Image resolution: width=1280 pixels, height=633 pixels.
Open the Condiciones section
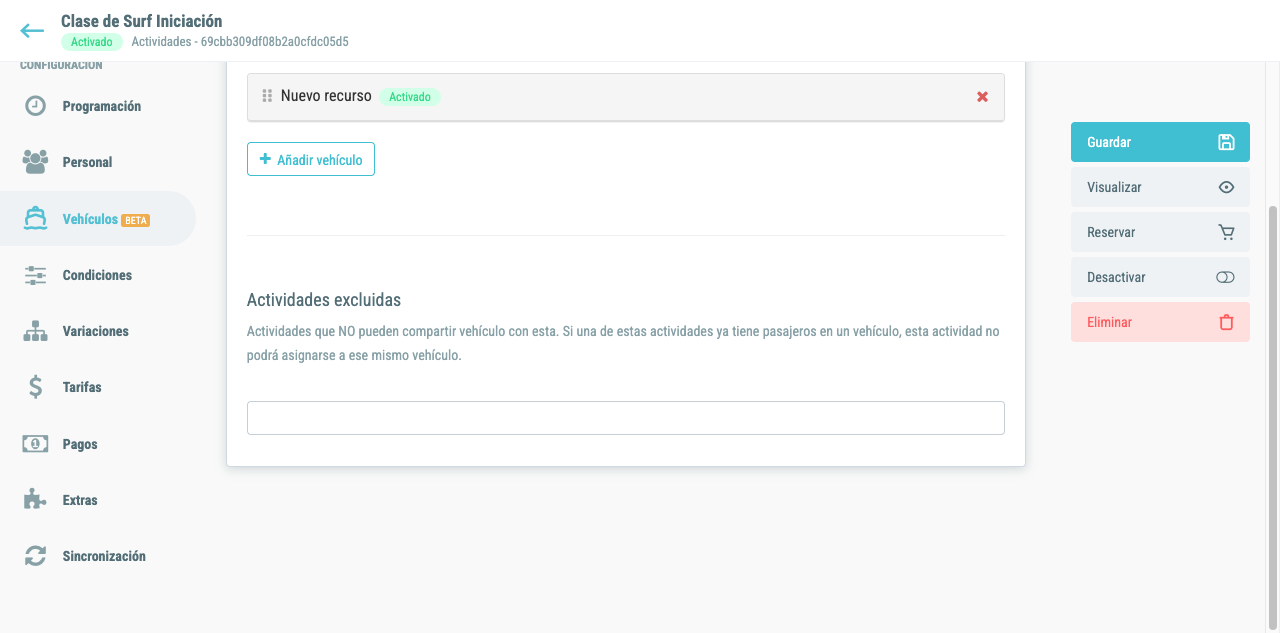[98, 275]
